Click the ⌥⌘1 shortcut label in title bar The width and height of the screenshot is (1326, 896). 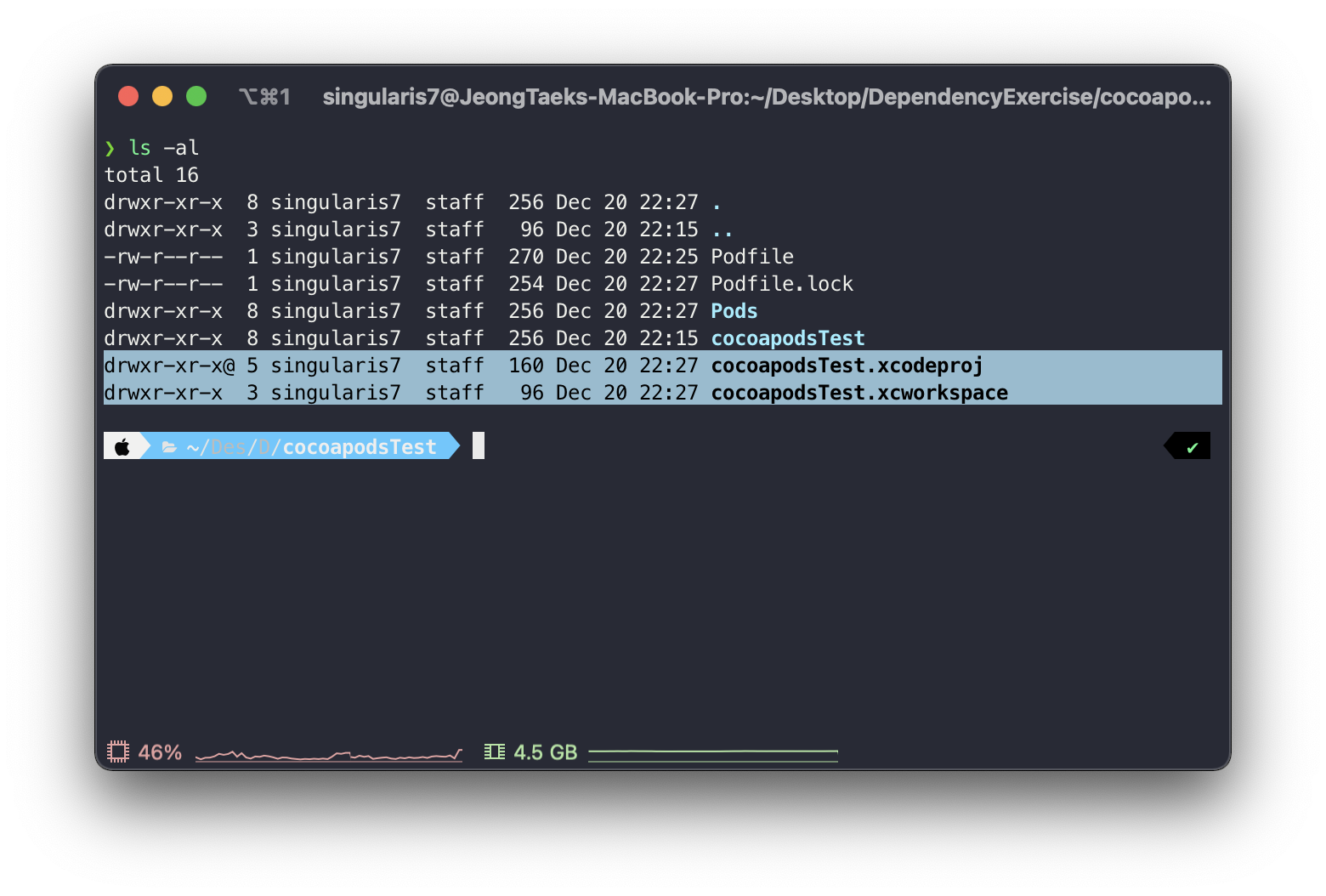click(x=264, y=97)
